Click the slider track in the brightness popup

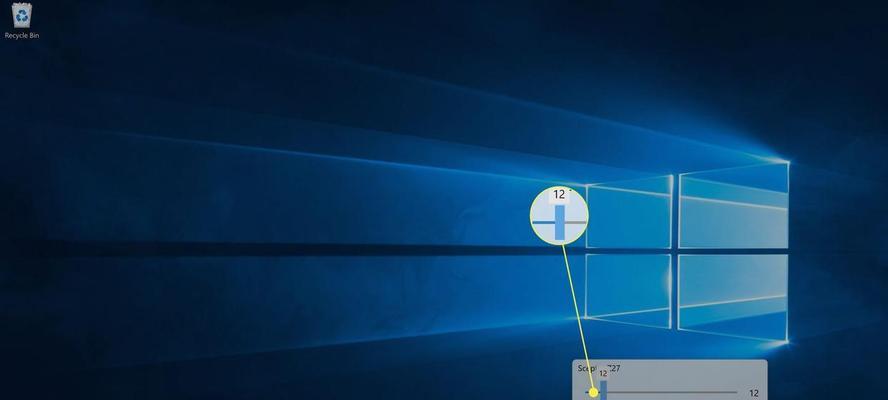click(x=661, y=392)
